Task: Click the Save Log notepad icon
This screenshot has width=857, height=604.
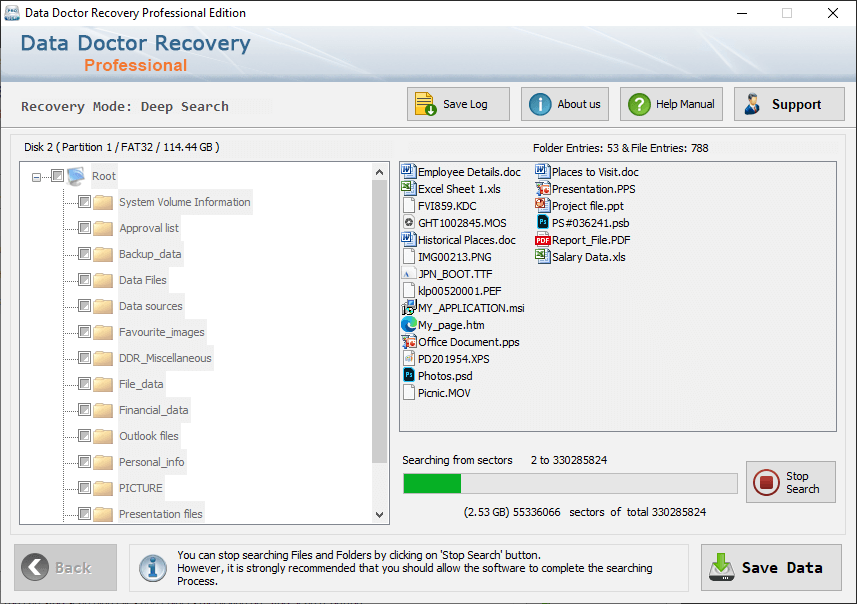Action: [x=425, y=104]
